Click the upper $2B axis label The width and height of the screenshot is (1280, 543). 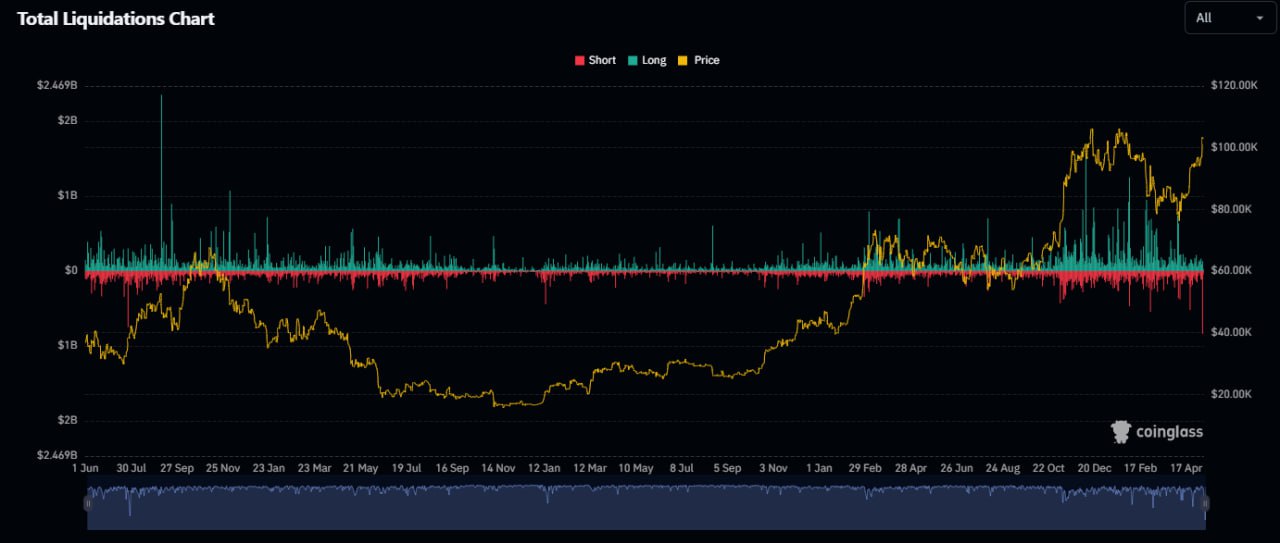(66, 121)
